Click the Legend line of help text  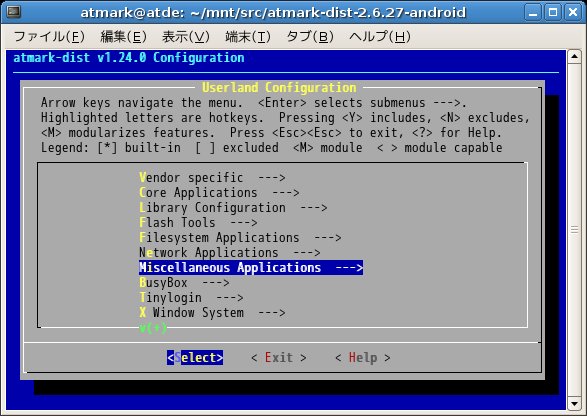coord(271,148)
